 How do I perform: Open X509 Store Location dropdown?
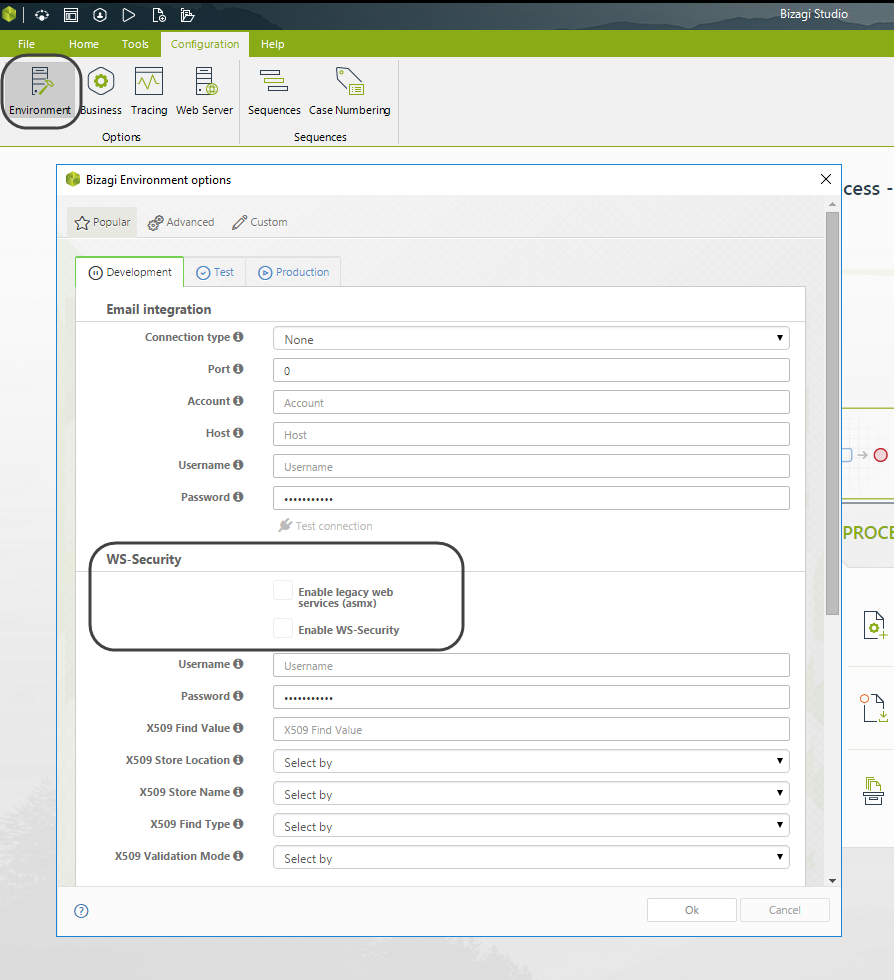click(531, 761)
